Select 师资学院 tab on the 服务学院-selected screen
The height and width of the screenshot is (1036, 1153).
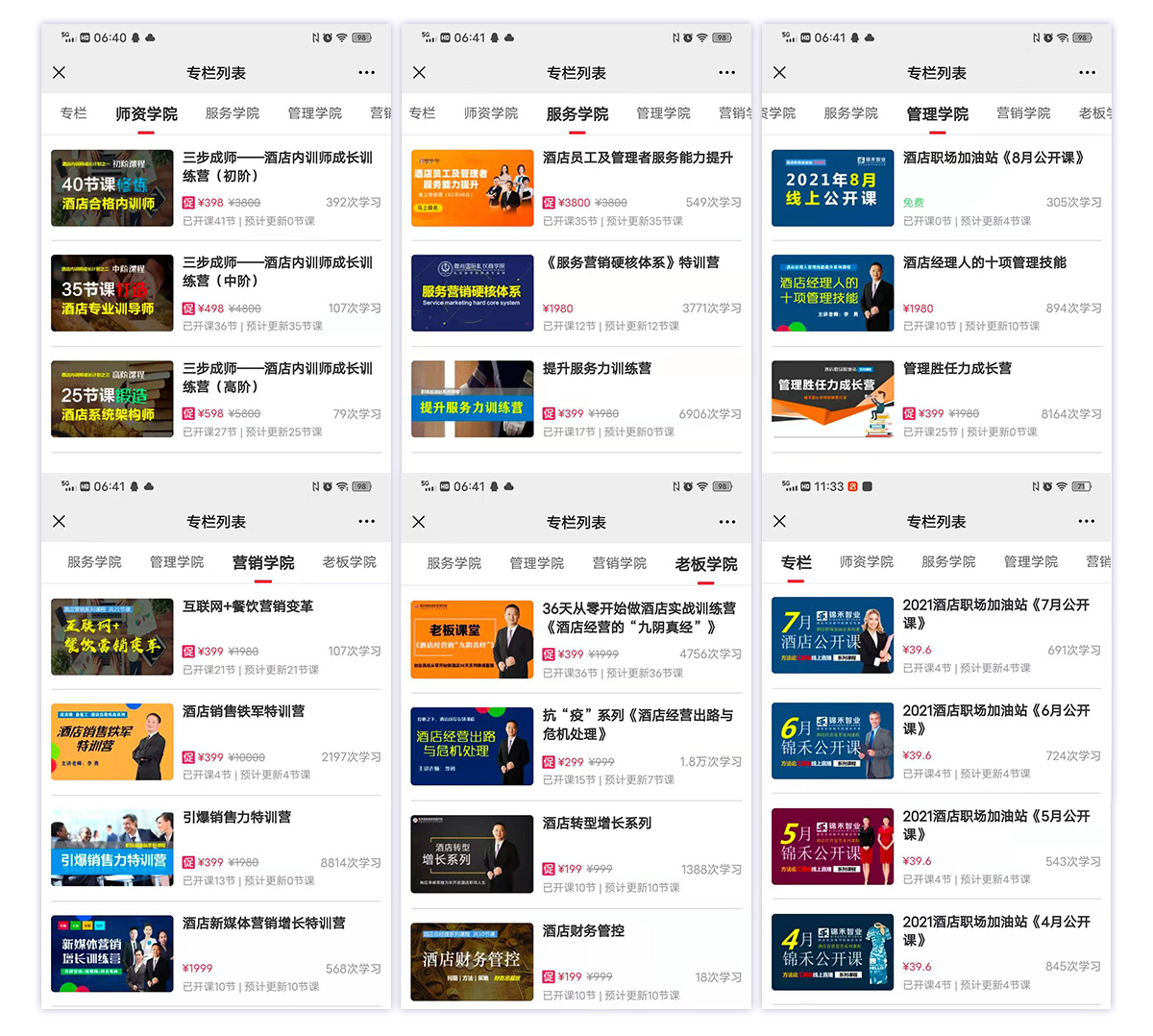point(491,113)
